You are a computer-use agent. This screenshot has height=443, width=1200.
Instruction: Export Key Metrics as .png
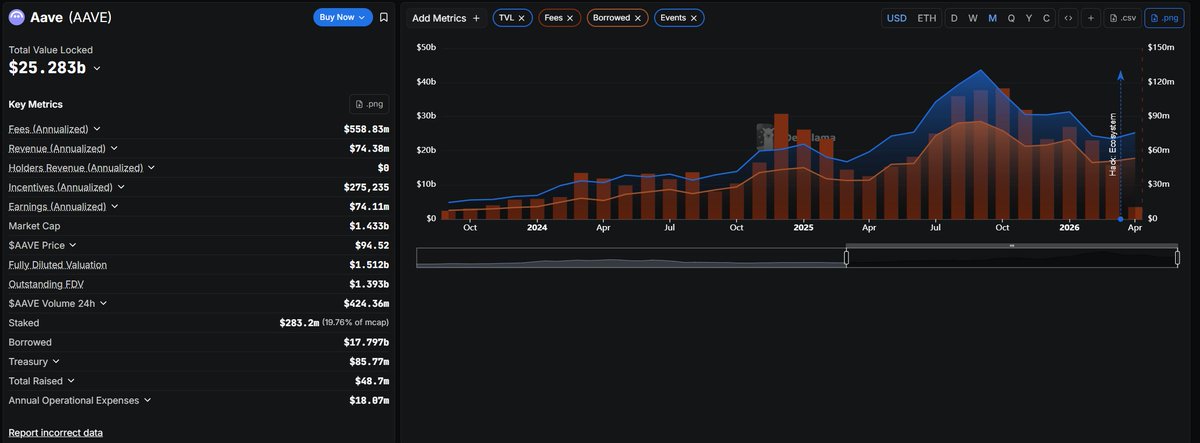pyautogui.click(x=368, y=104)
